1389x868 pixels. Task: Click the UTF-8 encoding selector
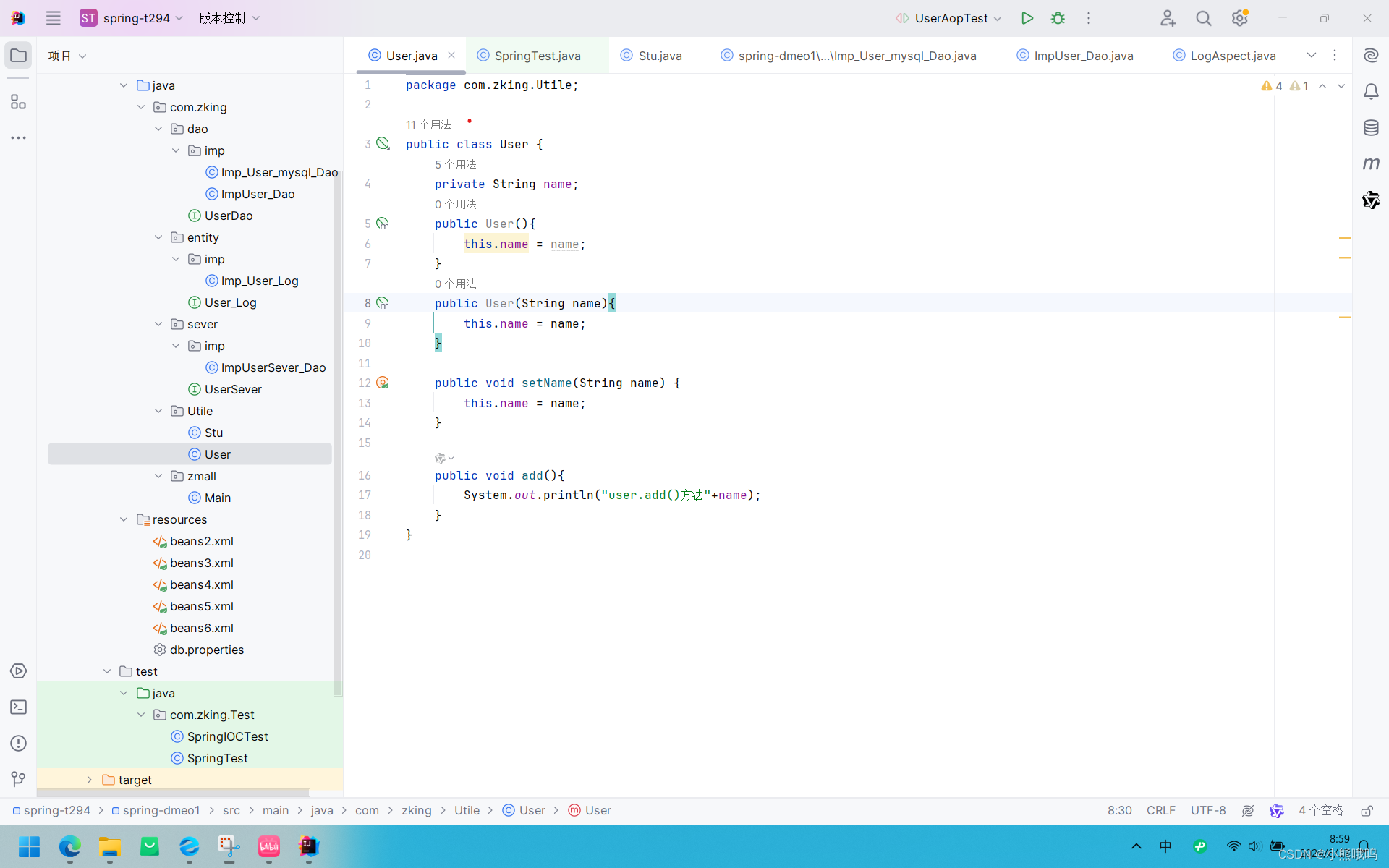(1207, 811)
